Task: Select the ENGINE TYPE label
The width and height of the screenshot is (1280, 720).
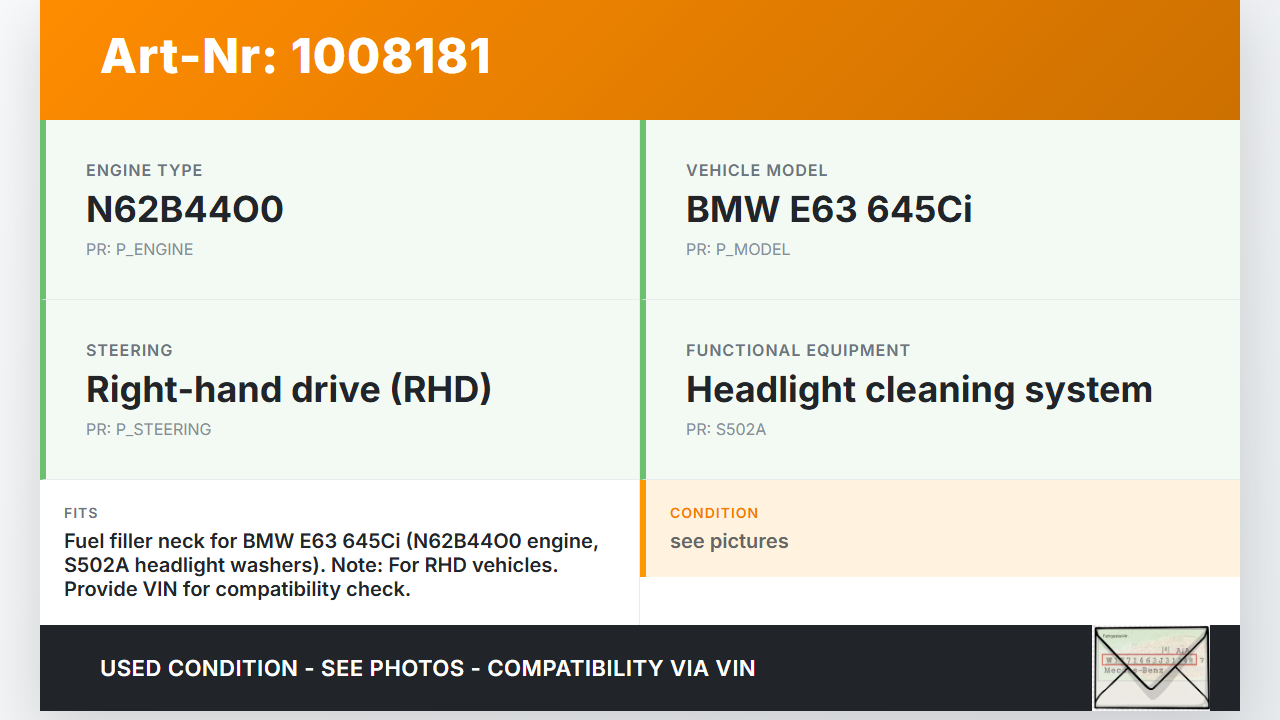Action: point(144,170)
